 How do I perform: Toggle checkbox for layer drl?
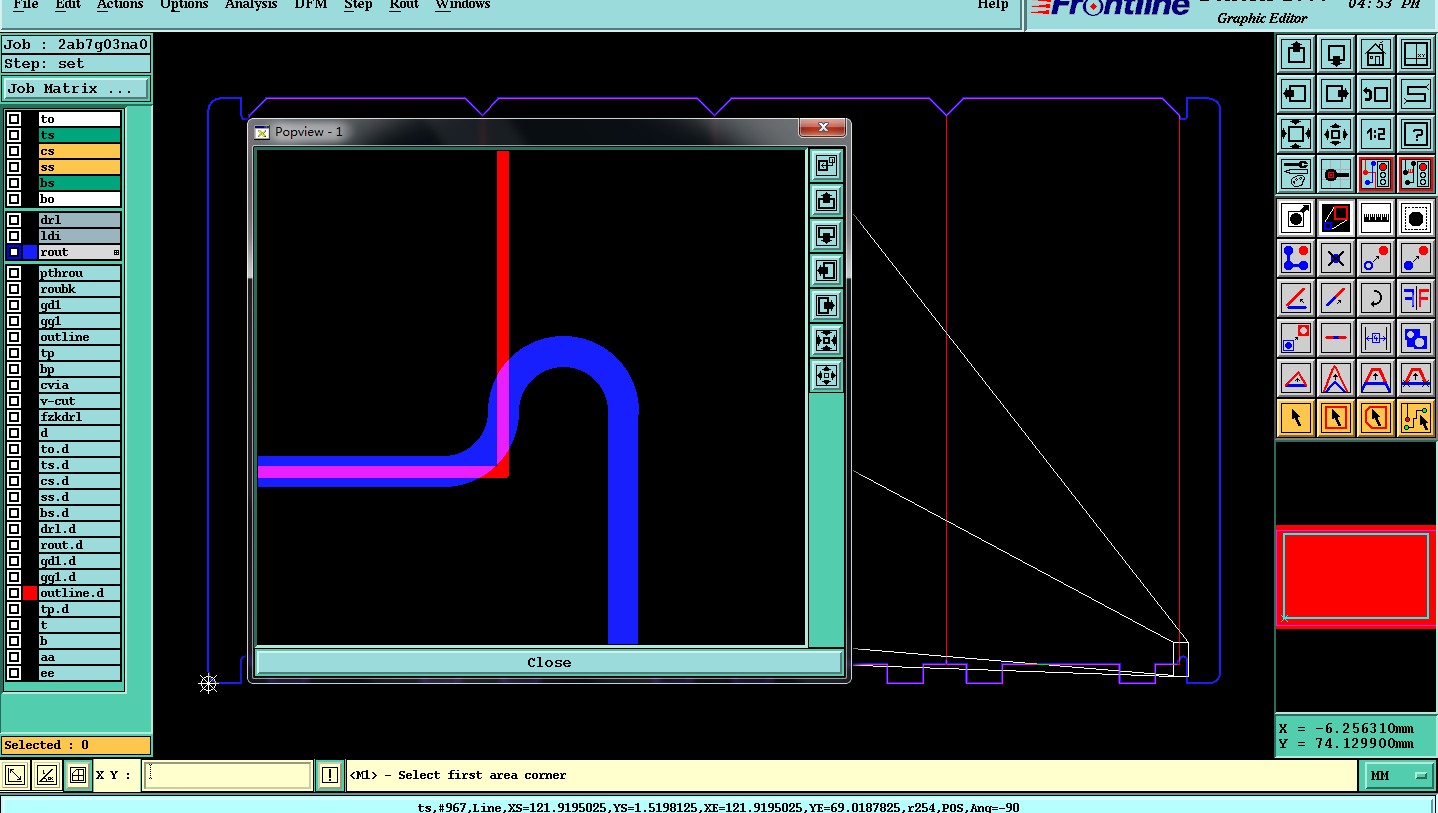pyautogui.click(x=14, y=220)
